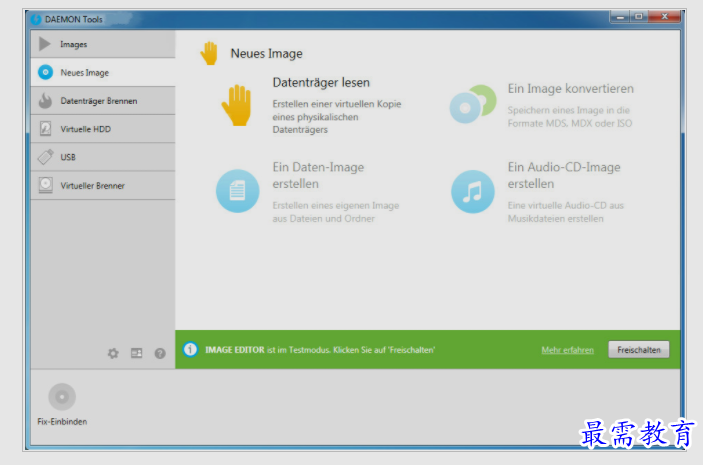The image size is (703, 465).
Task: Choose the Ein Daten-Image erstellen document icon
Action: point(237,191)
